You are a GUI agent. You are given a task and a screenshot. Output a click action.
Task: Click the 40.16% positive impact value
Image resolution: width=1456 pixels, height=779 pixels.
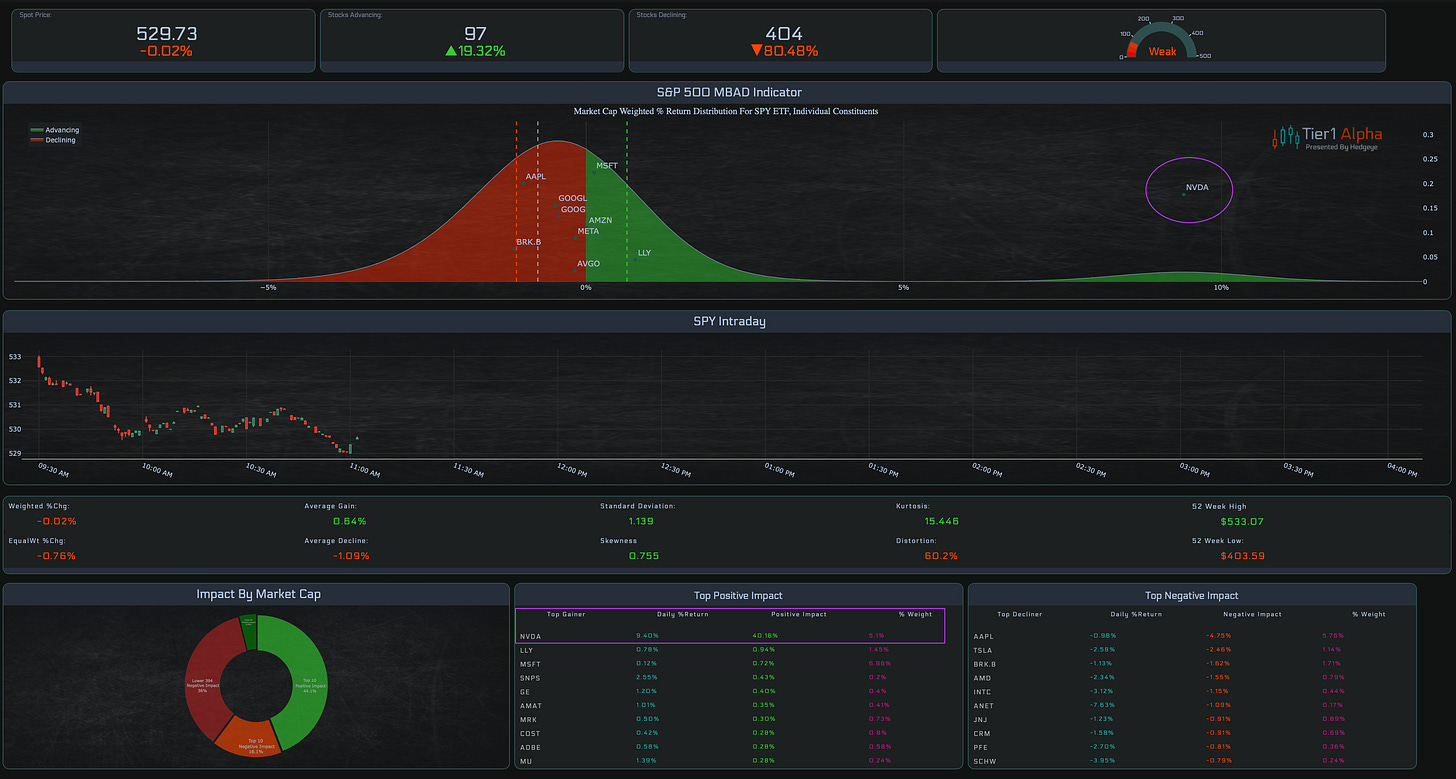coord(765,636)
